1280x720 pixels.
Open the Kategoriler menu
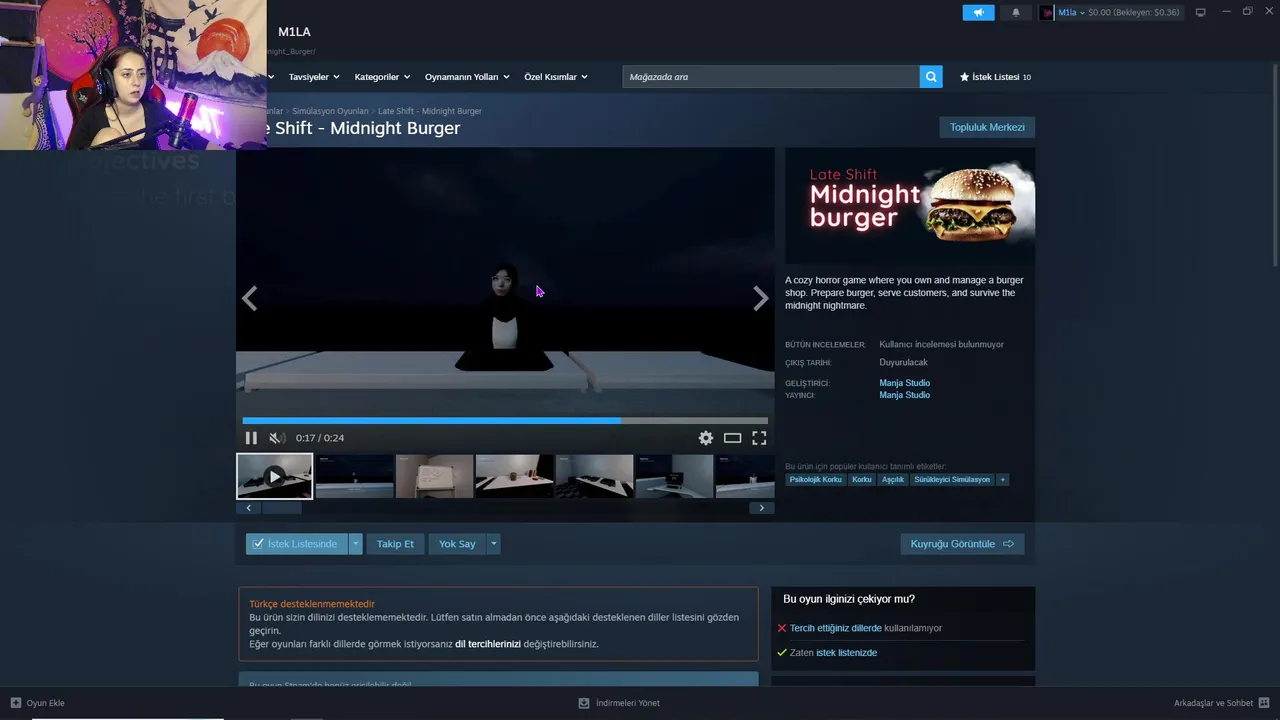coord(382,77)
